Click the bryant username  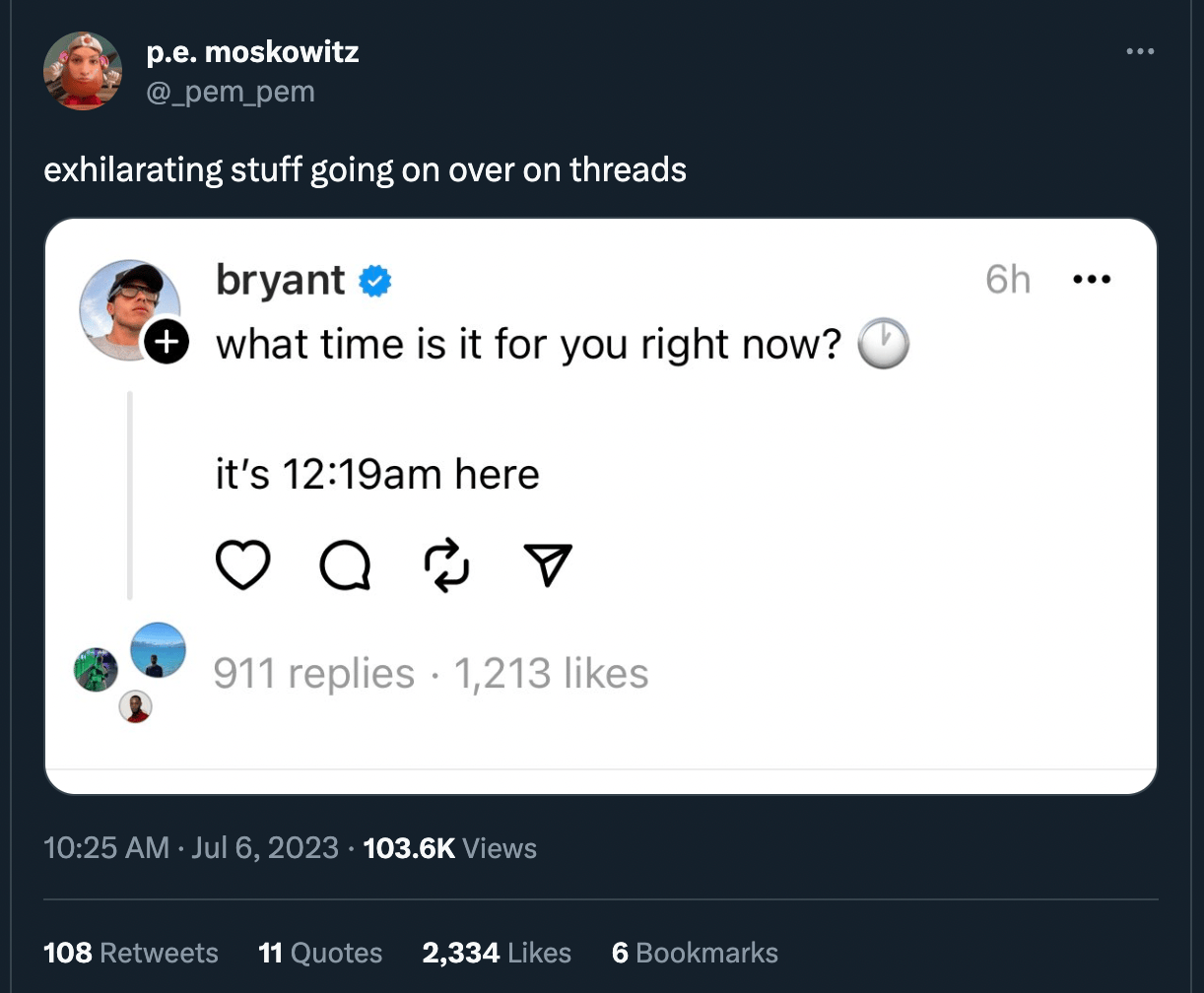pos(280,281)
